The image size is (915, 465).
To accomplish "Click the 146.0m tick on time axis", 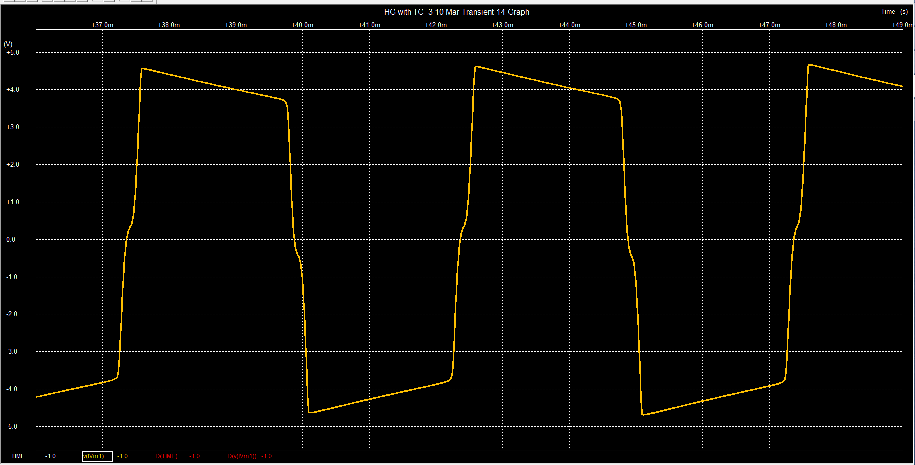I will (x=702, y=24).
